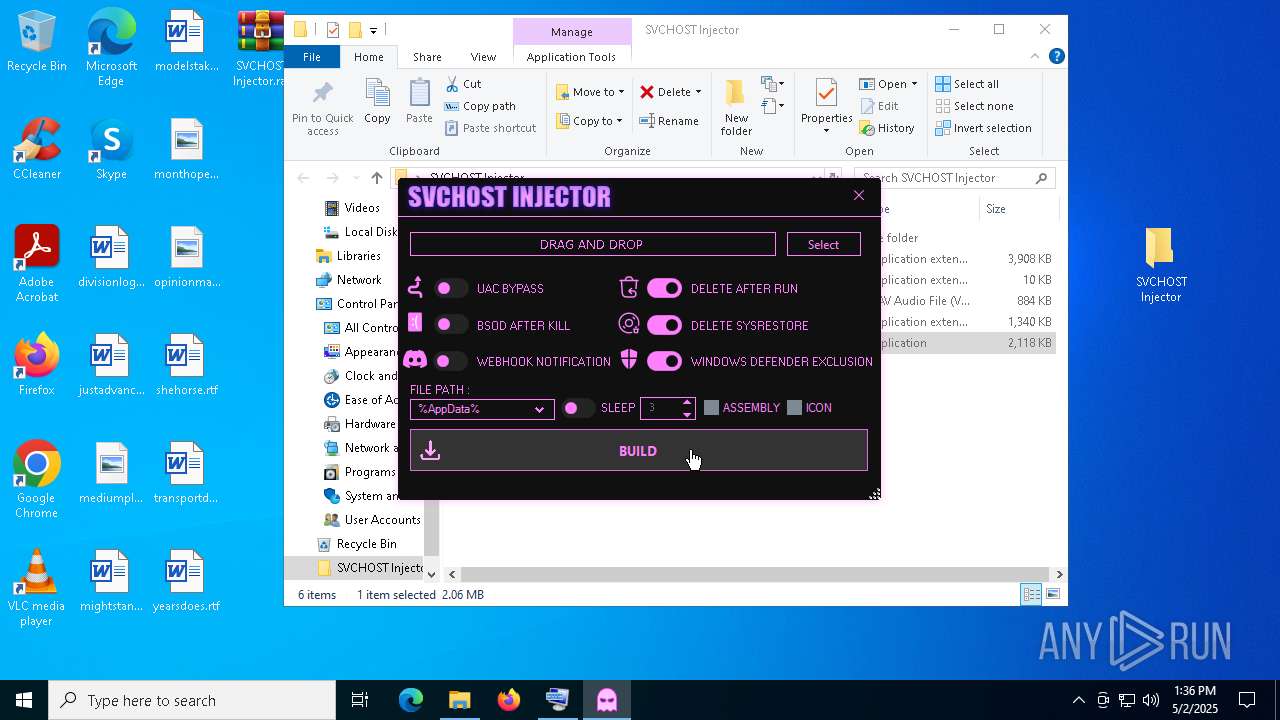Select SVCHOST Injector folder on desktop

point(1160,265)
